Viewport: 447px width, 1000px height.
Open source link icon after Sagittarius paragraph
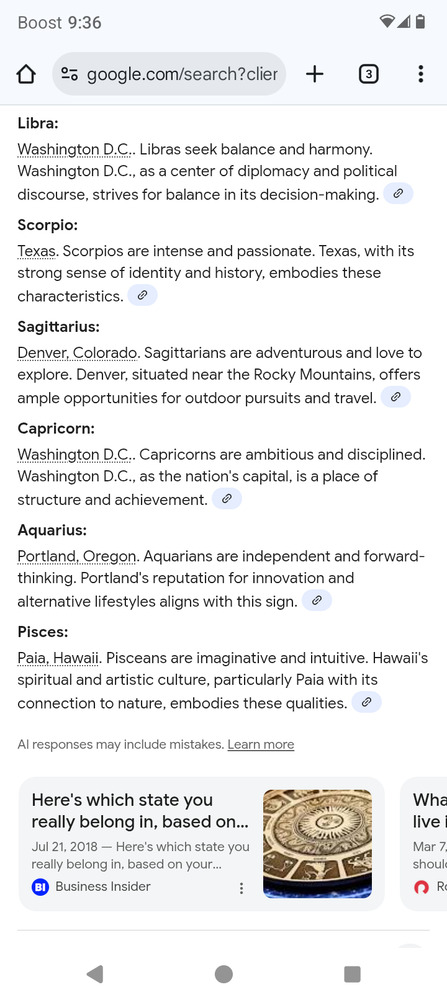[395, 397]
